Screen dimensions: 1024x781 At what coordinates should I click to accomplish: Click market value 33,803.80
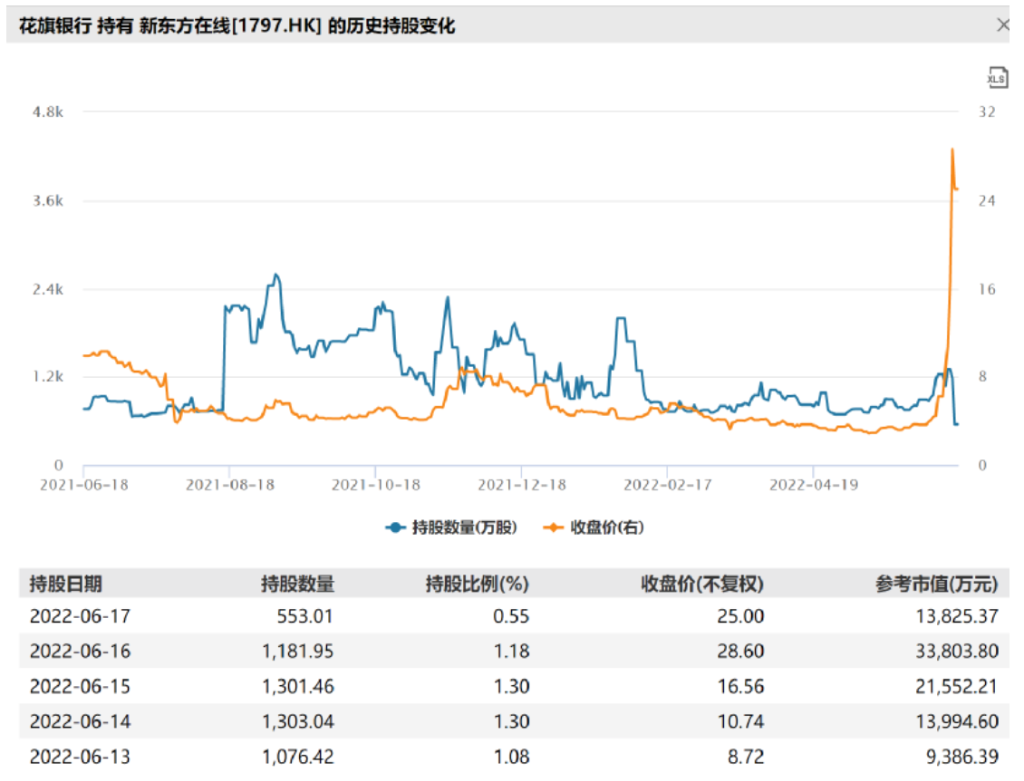point(957,651)
